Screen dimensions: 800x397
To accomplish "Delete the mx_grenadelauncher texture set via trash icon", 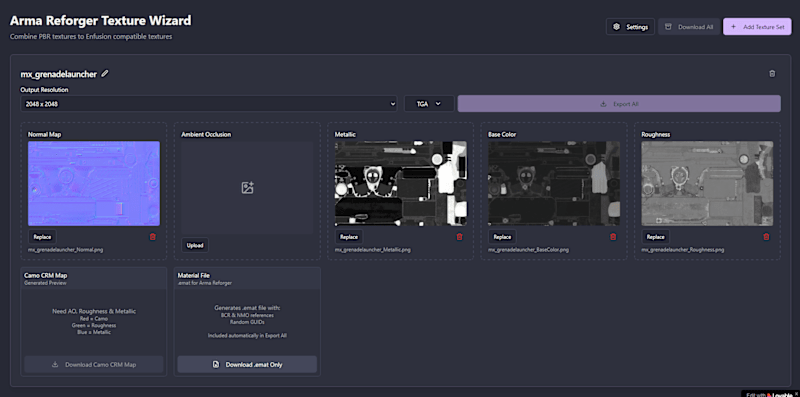I will (x=772, y=73).
